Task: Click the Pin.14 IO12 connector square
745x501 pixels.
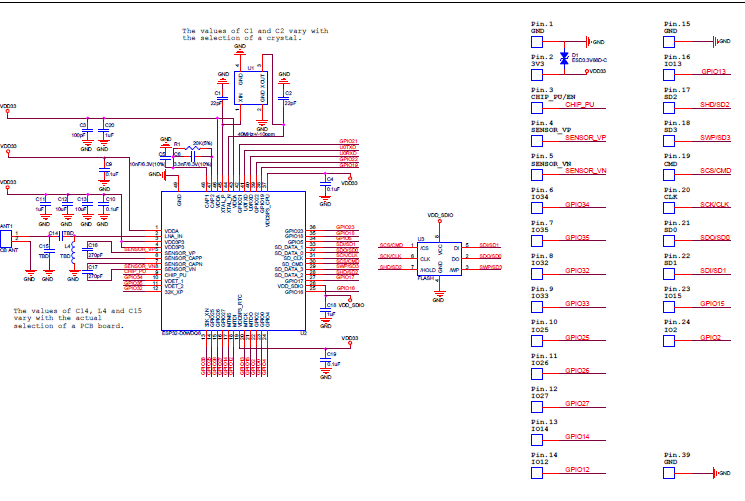Action: click(x=537, y=473)
